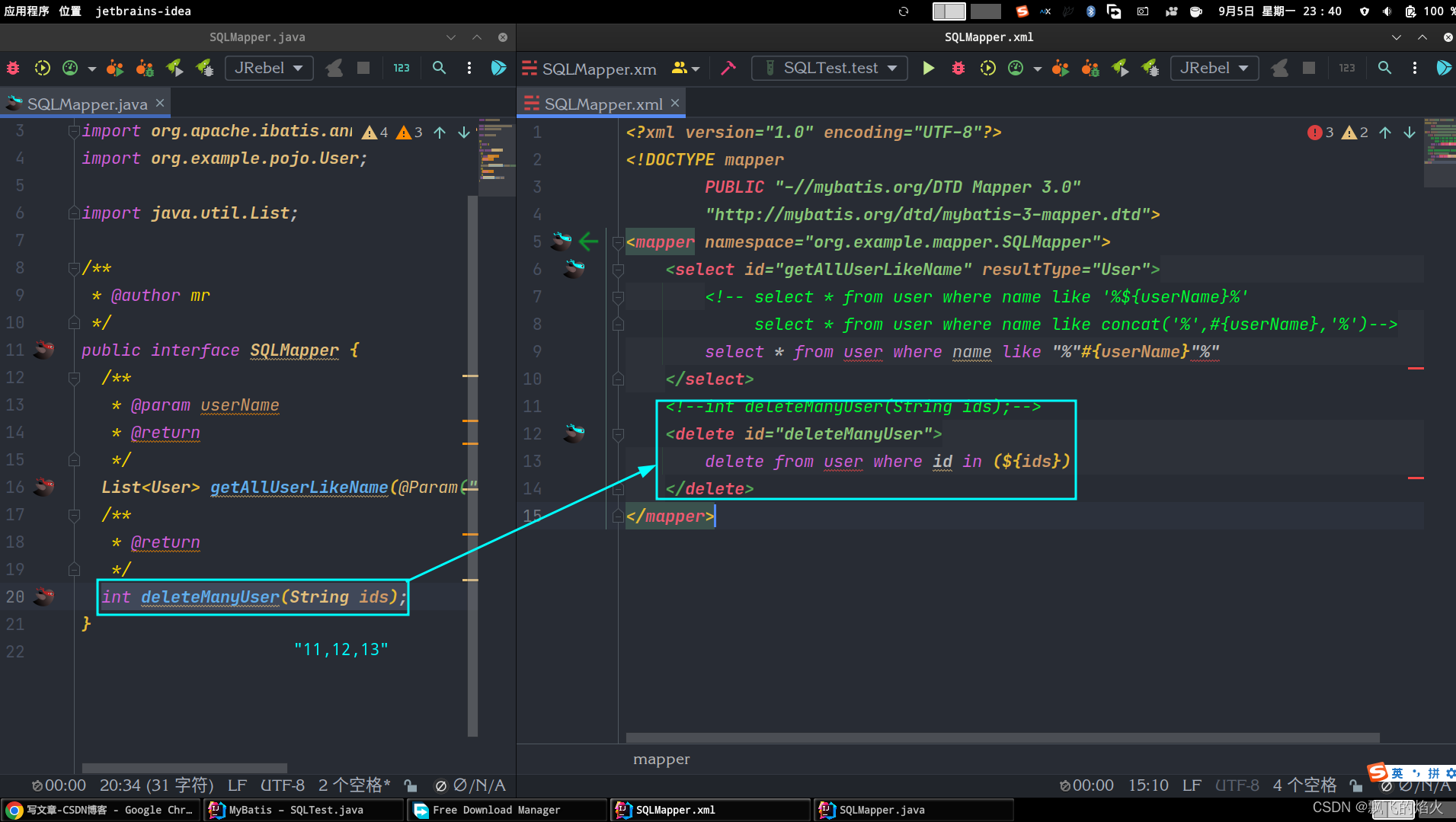
Task: Click the MyBatis bird gutter icon on XML line 12
Action: click(574, 433)
